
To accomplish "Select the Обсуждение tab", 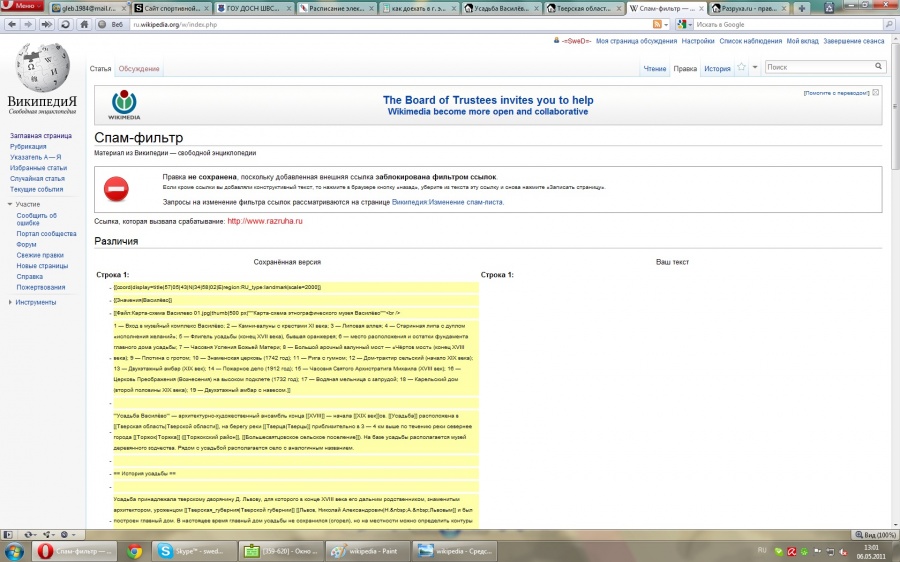I will 139,69.
